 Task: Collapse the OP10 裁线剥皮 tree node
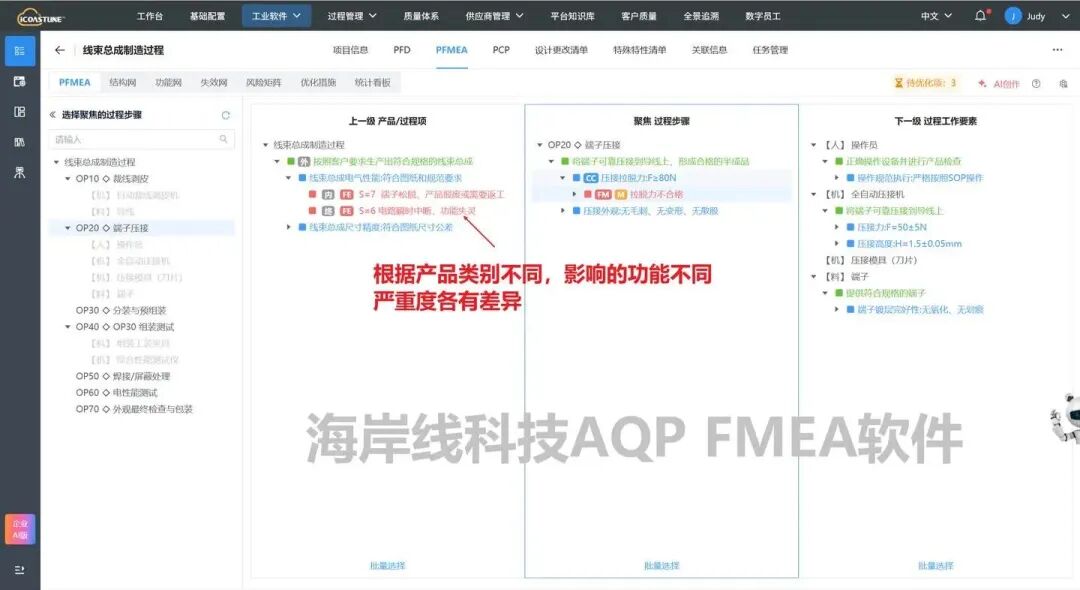pyautogui.click(x=68, y=178)
